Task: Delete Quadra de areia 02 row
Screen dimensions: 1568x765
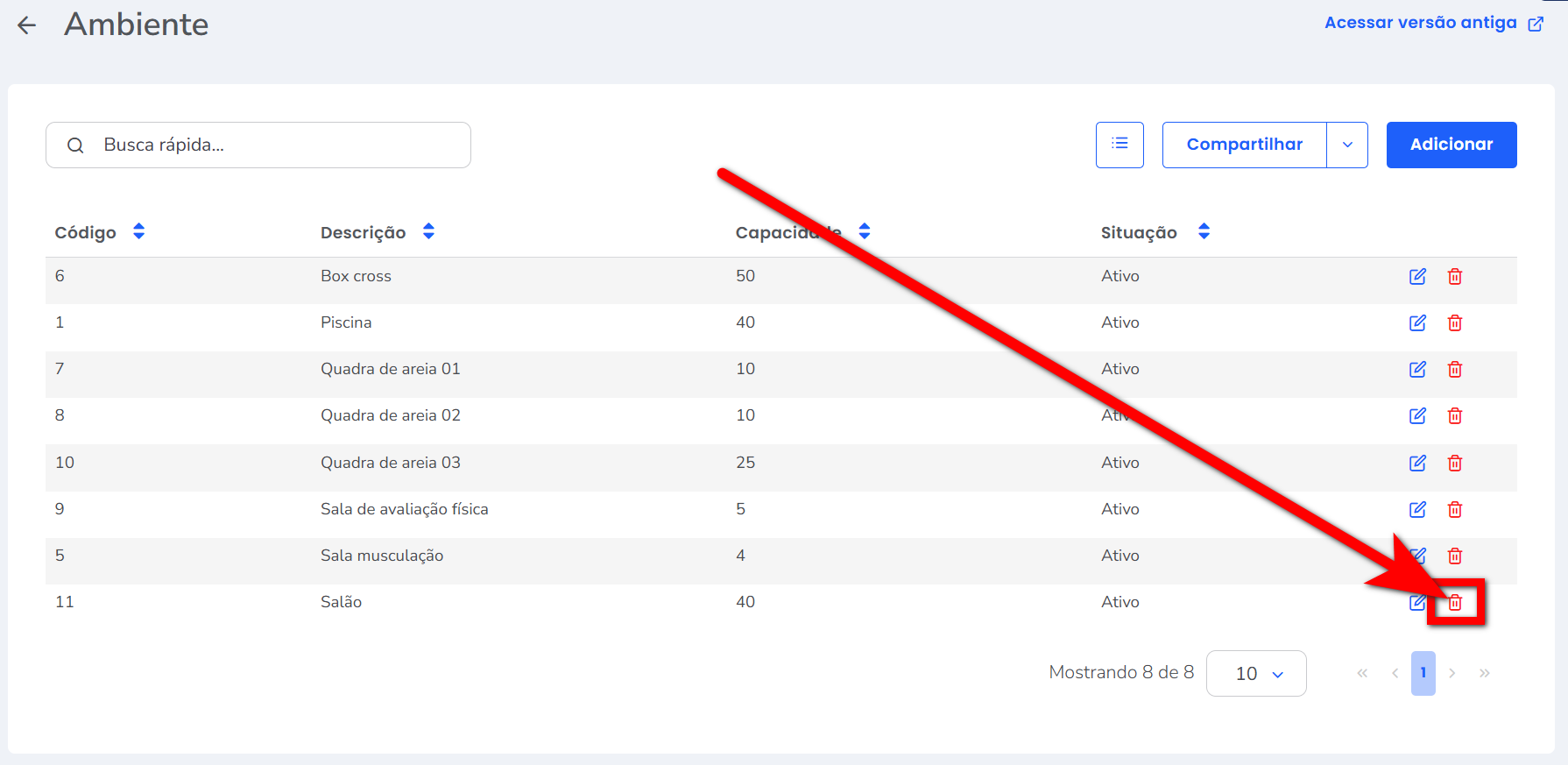Action: pyautogui.click(x=1455, y=416)
